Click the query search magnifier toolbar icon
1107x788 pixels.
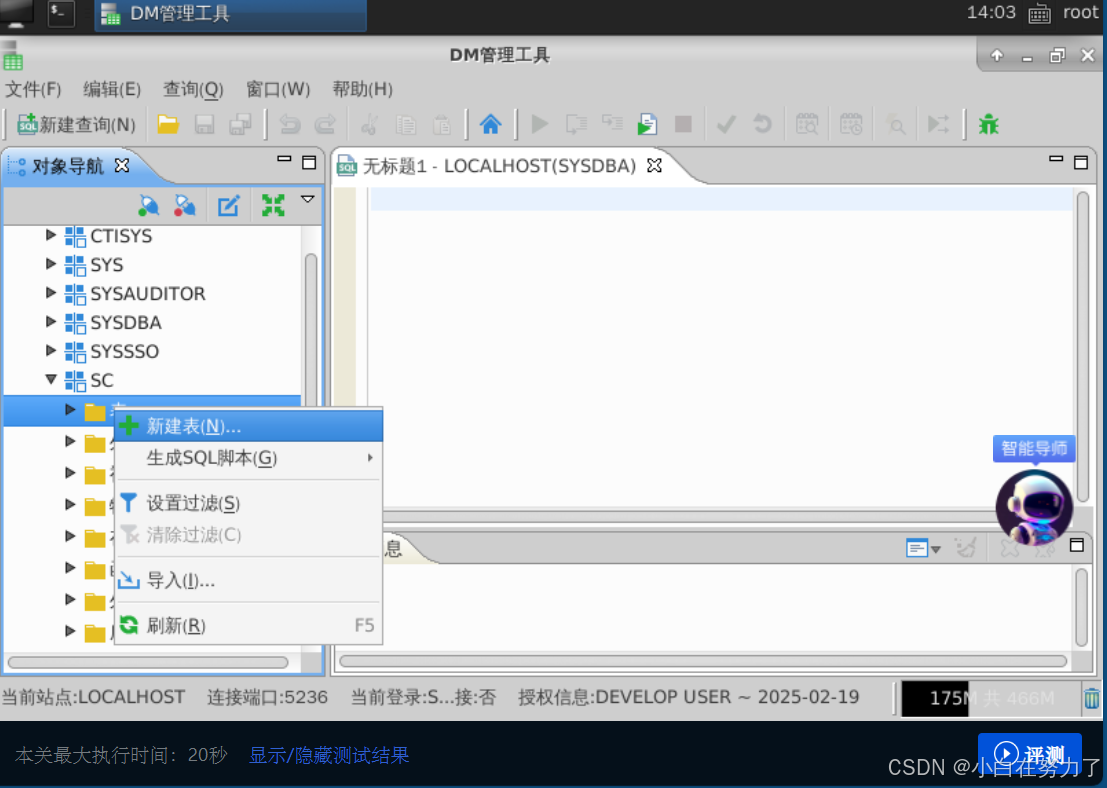(x=895, y=125)
